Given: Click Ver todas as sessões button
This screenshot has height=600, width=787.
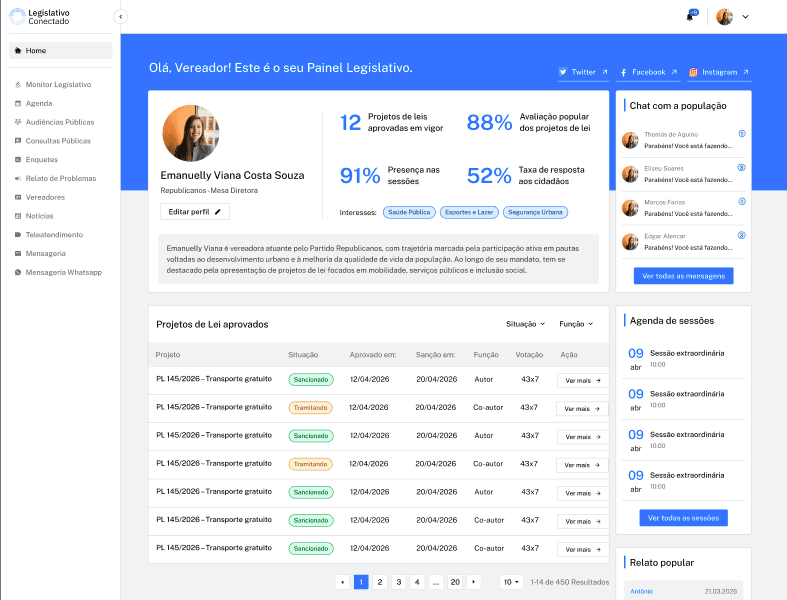Looking at the screenshot, I should coord(684,518).
